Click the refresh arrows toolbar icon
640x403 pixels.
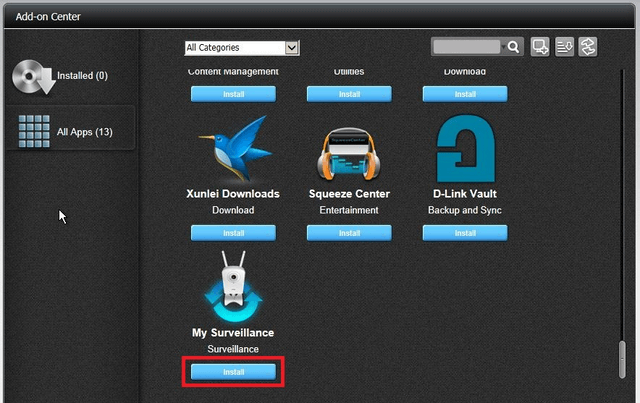(x=588, y=47)
